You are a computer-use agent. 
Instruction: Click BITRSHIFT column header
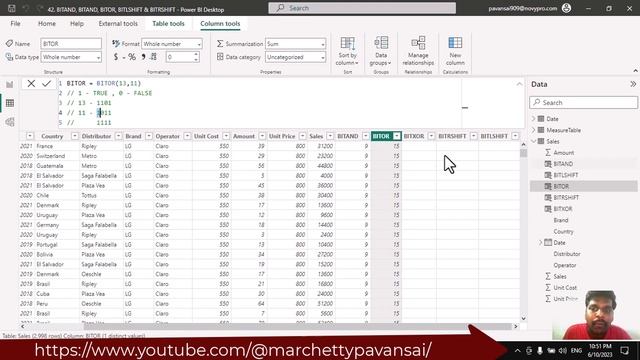pyautogui.click(x=452, y=136)
